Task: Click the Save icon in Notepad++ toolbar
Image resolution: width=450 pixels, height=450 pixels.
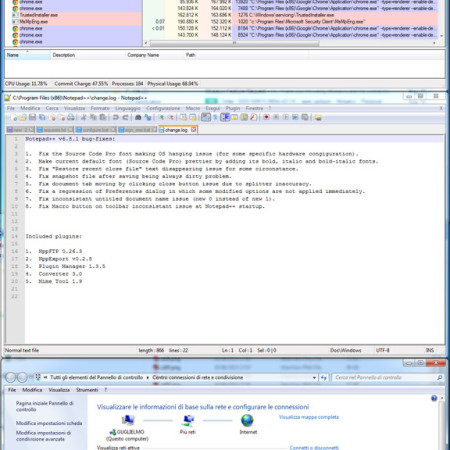Action: pos(32,117)
